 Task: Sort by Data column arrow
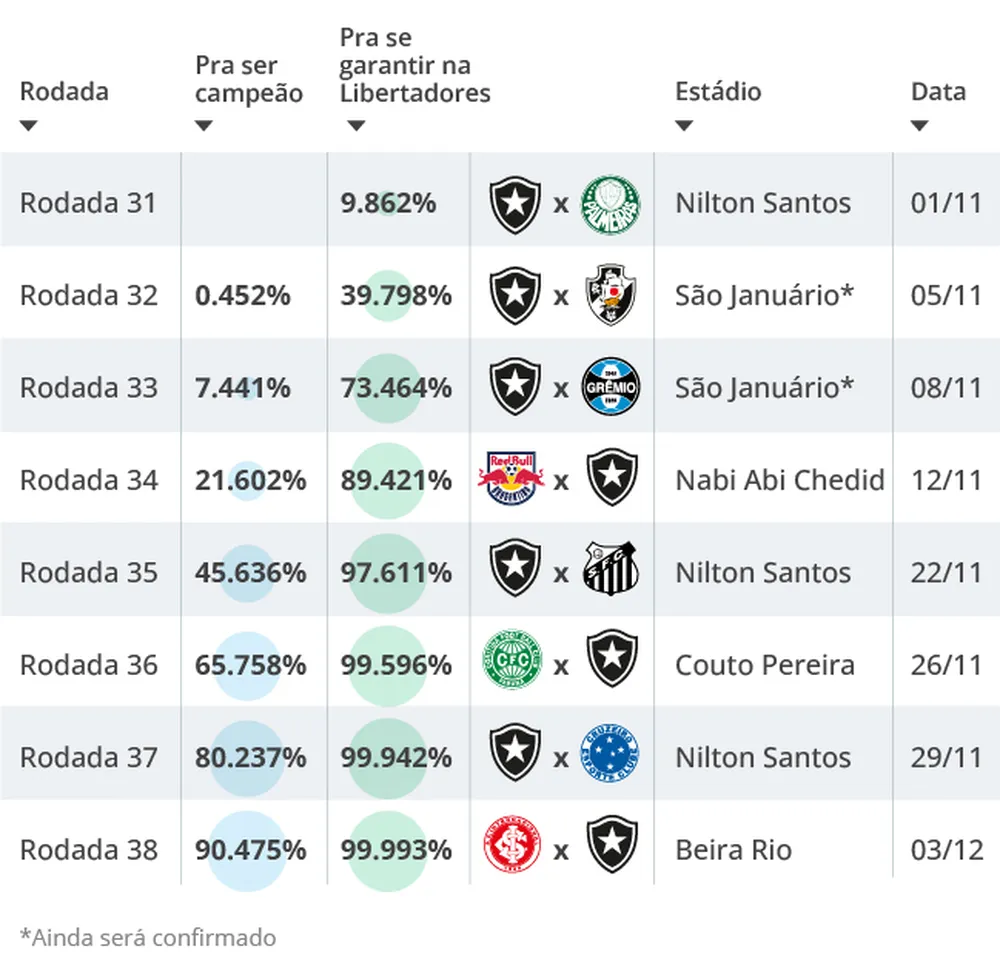click(920, 126)
